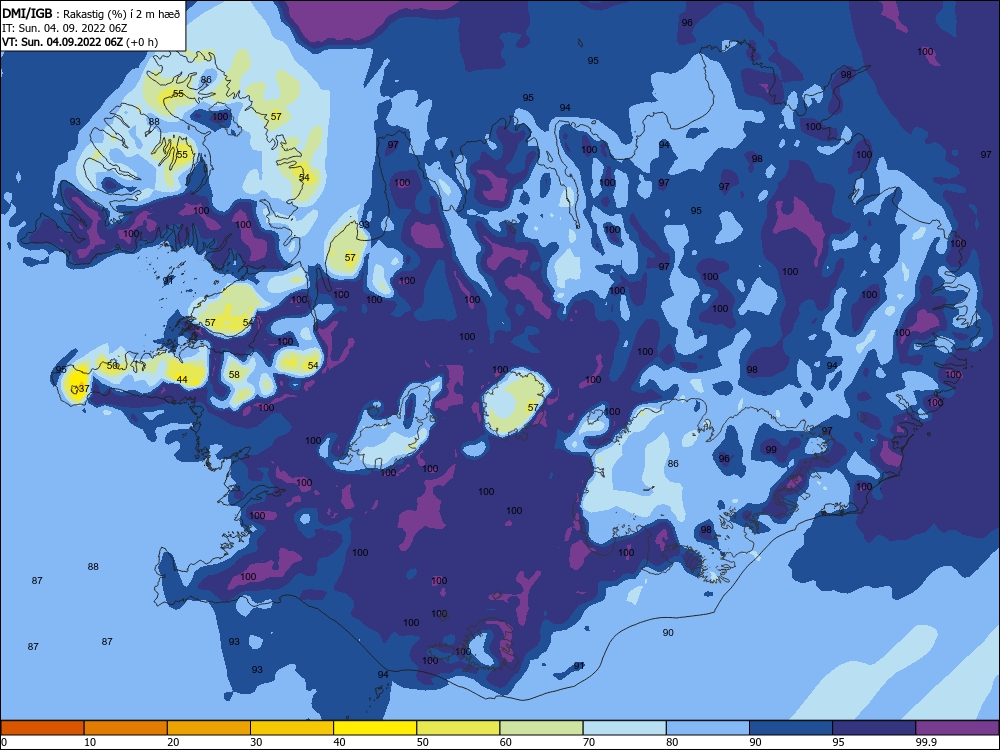Select the light blue 80–90 legend swatch

708,728
